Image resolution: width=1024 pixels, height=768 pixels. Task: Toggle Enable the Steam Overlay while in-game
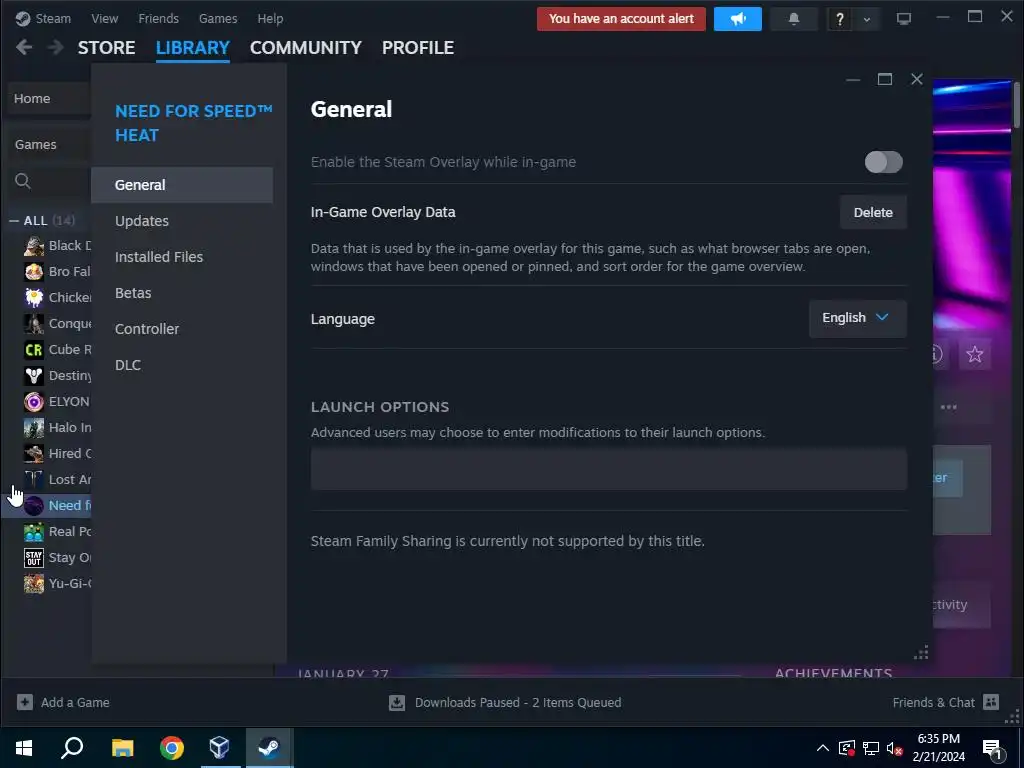click(883, 162)
